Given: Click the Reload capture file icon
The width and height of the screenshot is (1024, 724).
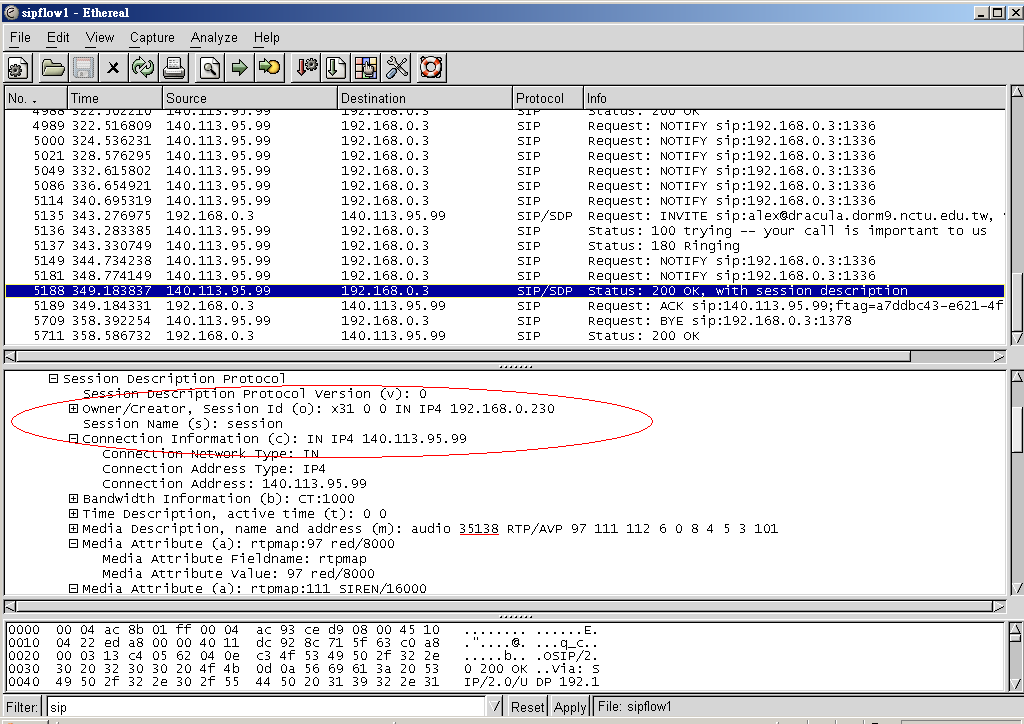Looking at the screenshot, I should (143, 68).
